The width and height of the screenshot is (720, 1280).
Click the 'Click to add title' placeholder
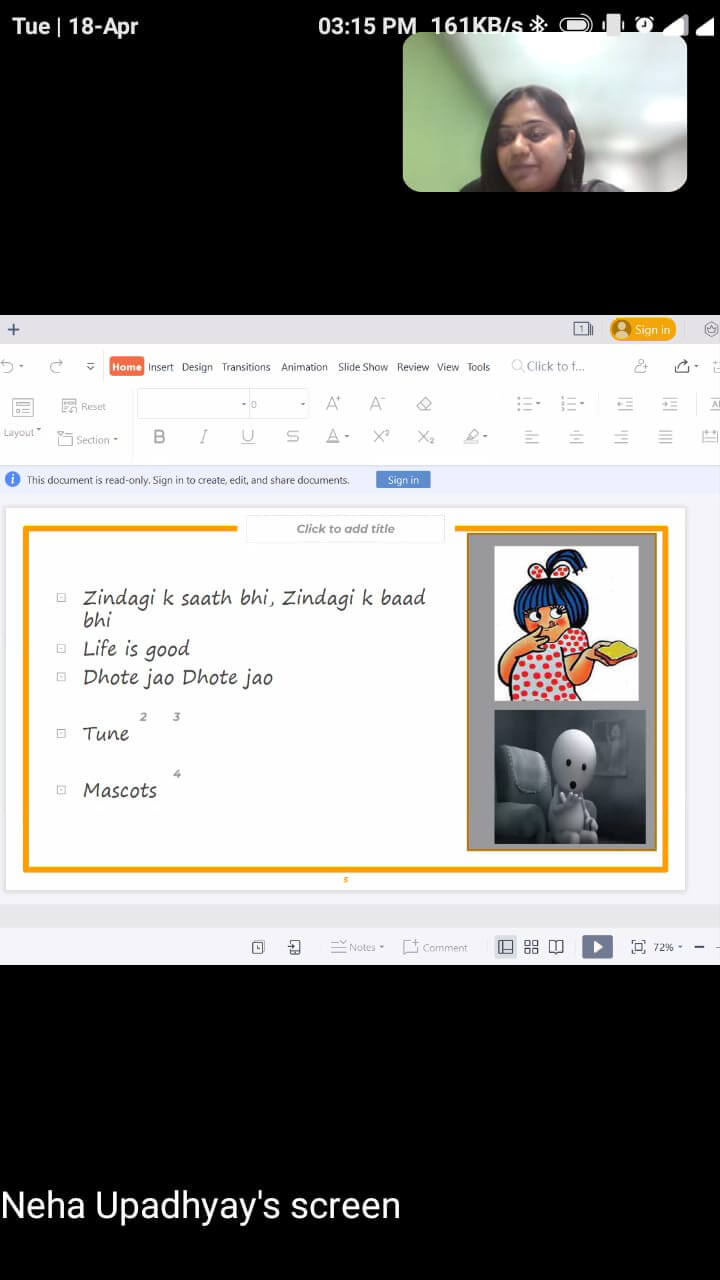(346, 529)
